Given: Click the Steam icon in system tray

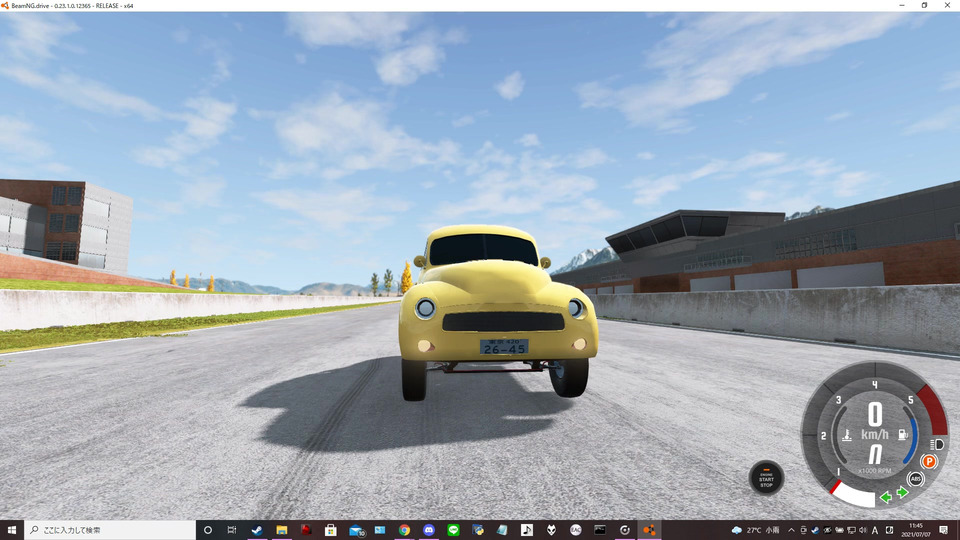Looking at the screenshot, I should pyautogui.click(x=815, y=530).
